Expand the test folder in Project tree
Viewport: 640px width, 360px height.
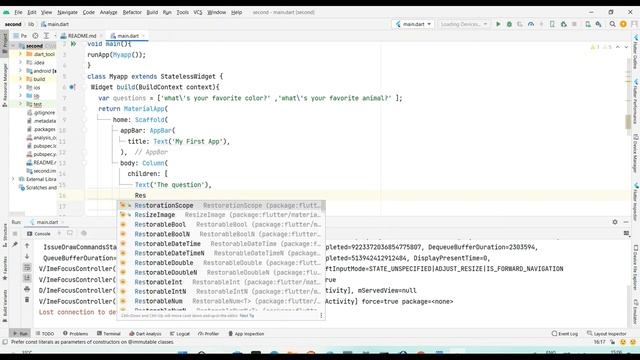20,104
